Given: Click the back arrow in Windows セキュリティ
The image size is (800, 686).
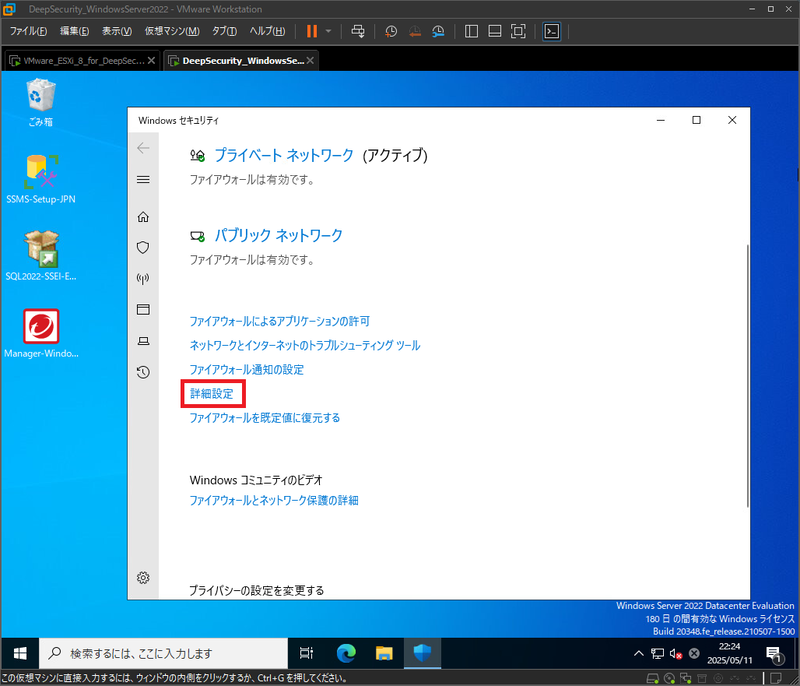Looking at the screenshot, I should [x=143, y=148].
